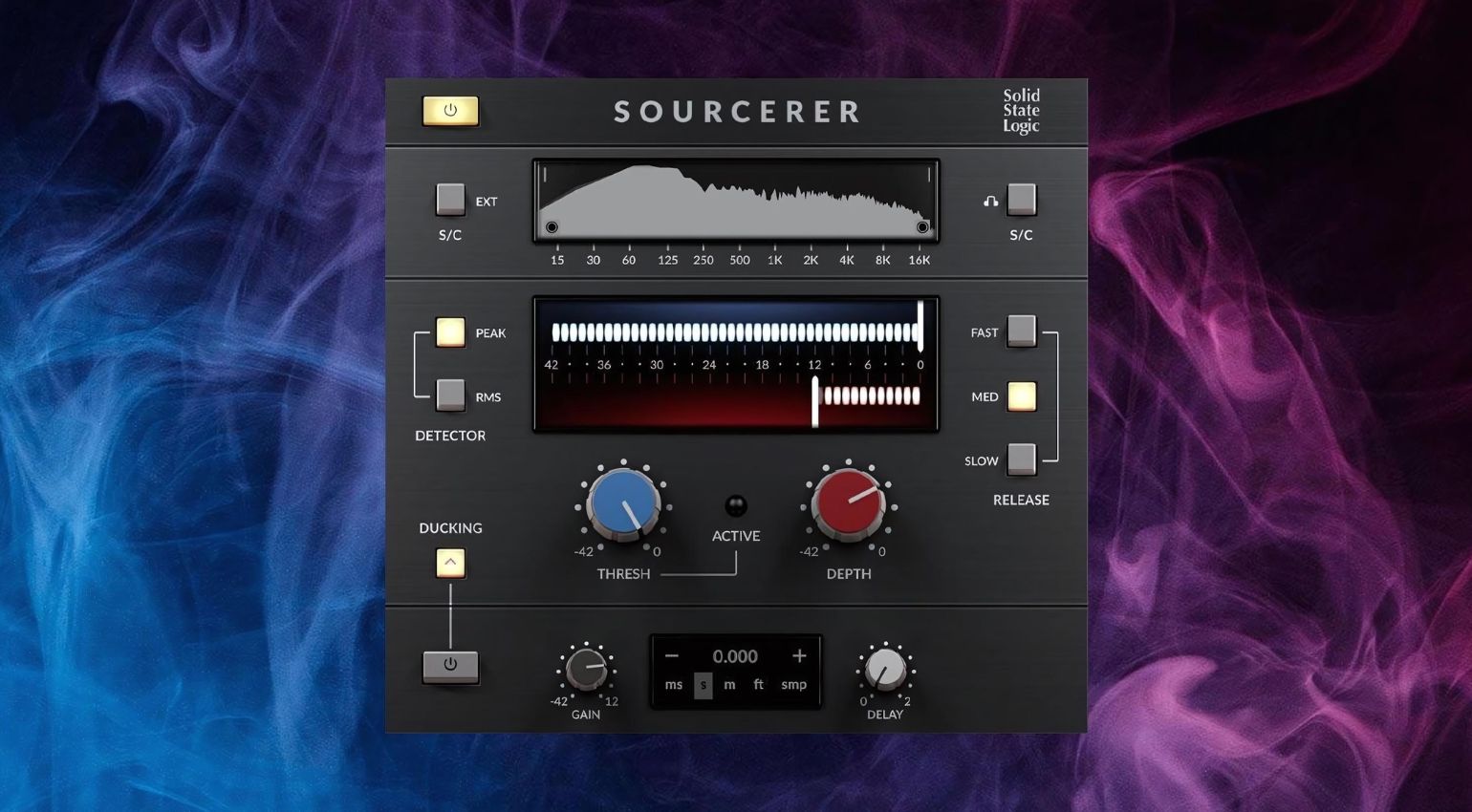Click the SOURCERER title text
The height and width of the screenshot is (812, 1472).
click(x=736, y=112)
